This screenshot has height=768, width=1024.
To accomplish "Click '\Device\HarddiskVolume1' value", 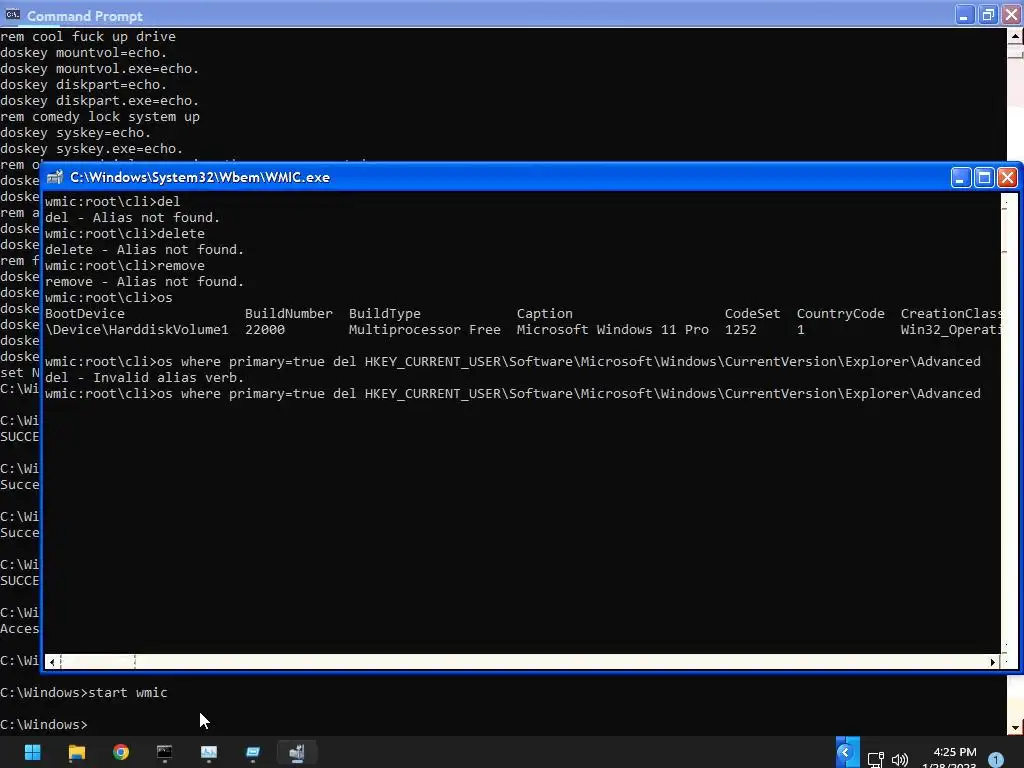I will coord(136,330).
